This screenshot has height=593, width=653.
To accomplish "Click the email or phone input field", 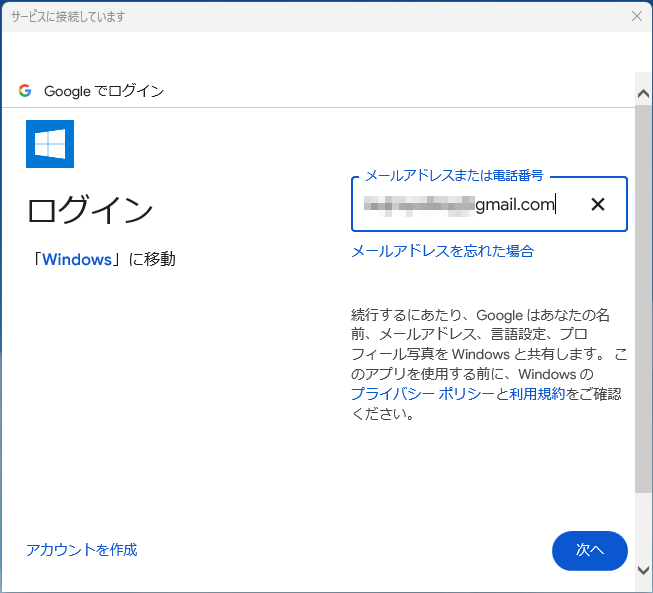I will (489, 204).
